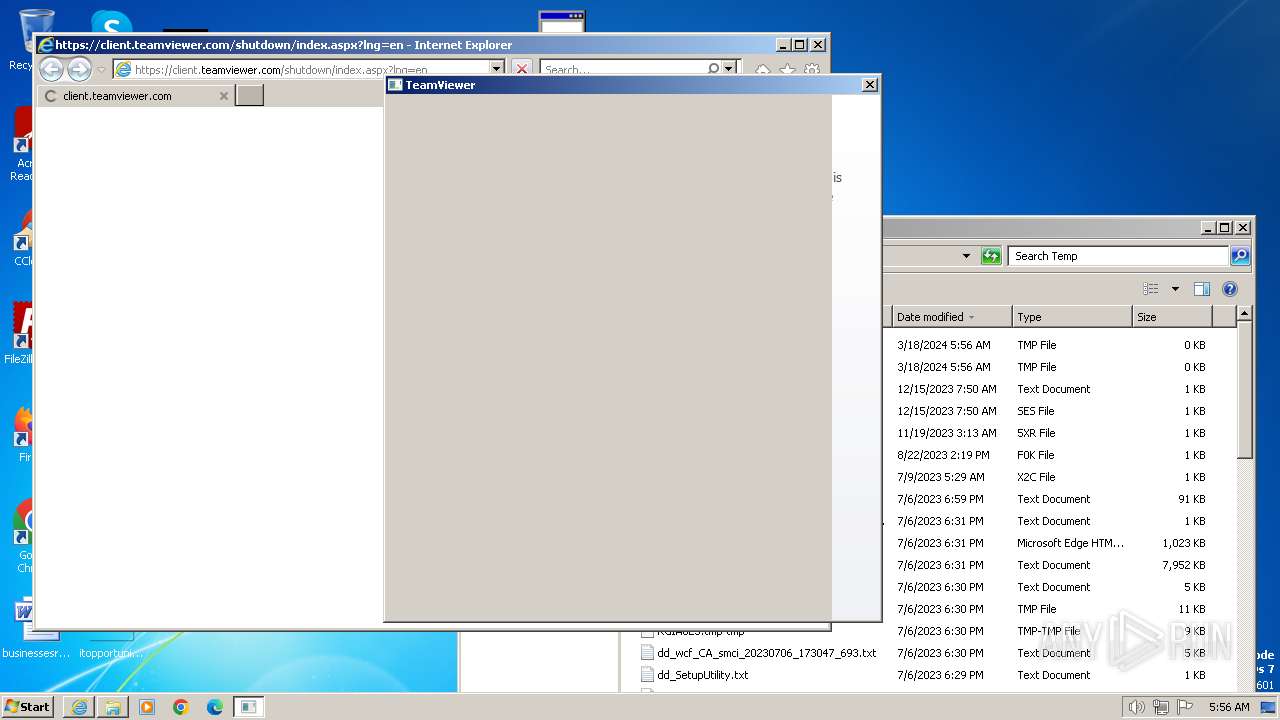Select the client.teamviewer.com tab
Viewport: 1280px width, 720px height.
tap(135, 96)
